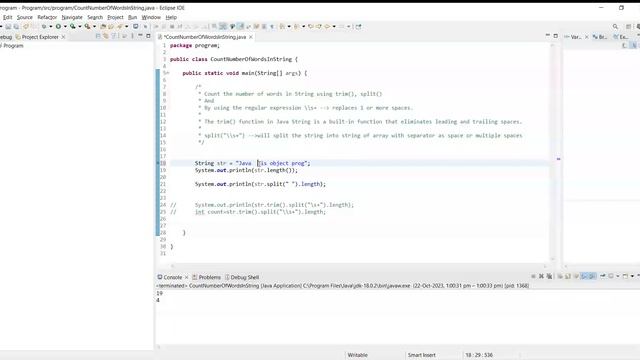This screenshot has width=640, height=360.
Task: Maximize the editor area
Action: [556, 36]
